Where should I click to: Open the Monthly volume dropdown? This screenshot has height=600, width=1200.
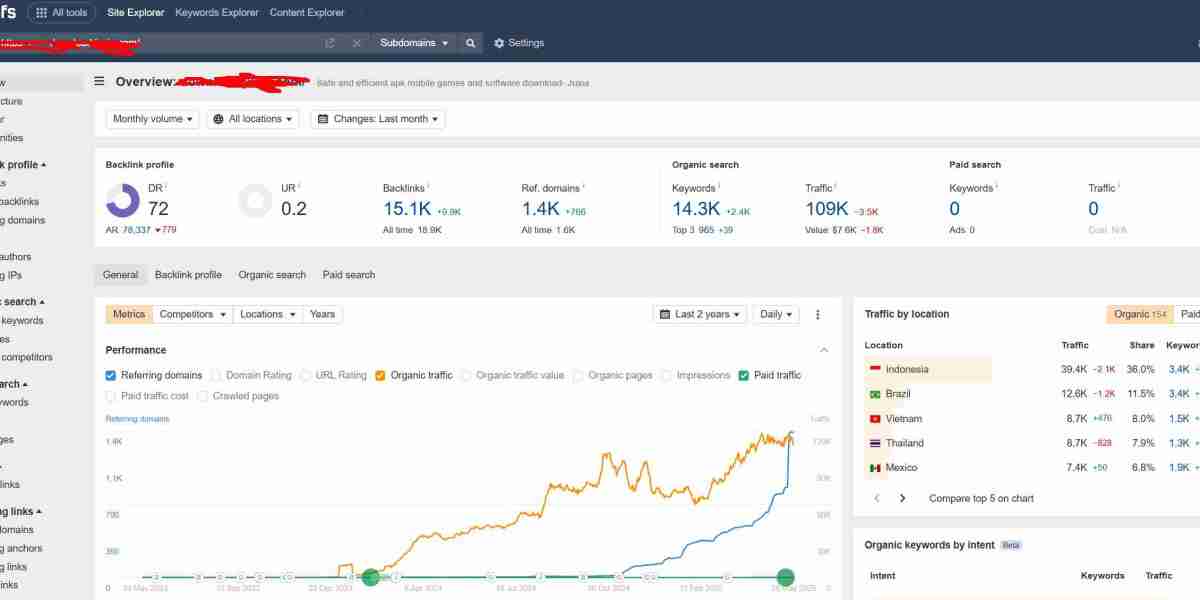pyautogui.click(x=153, y=119)
